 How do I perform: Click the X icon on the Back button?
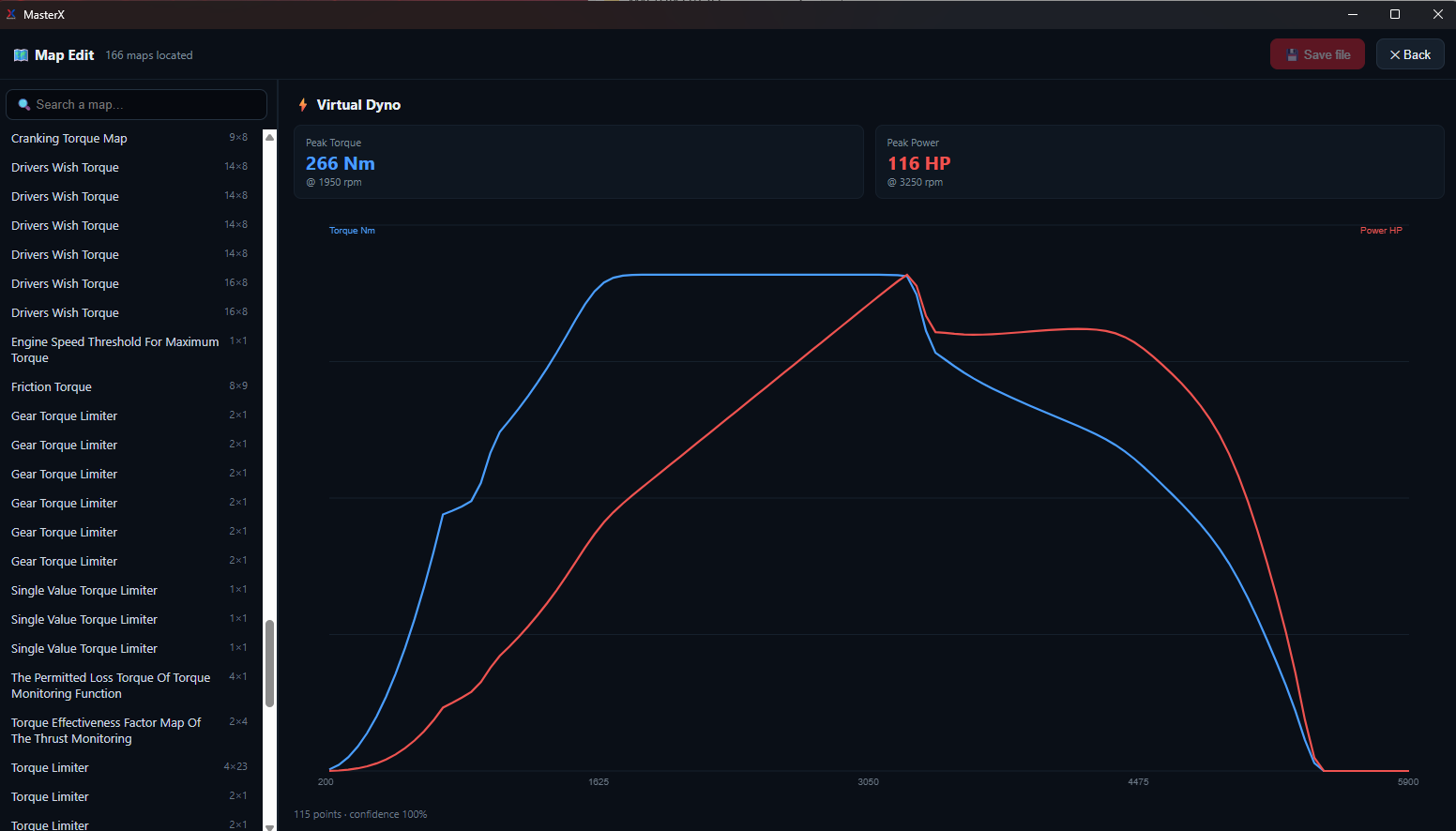coord(1395,55)
